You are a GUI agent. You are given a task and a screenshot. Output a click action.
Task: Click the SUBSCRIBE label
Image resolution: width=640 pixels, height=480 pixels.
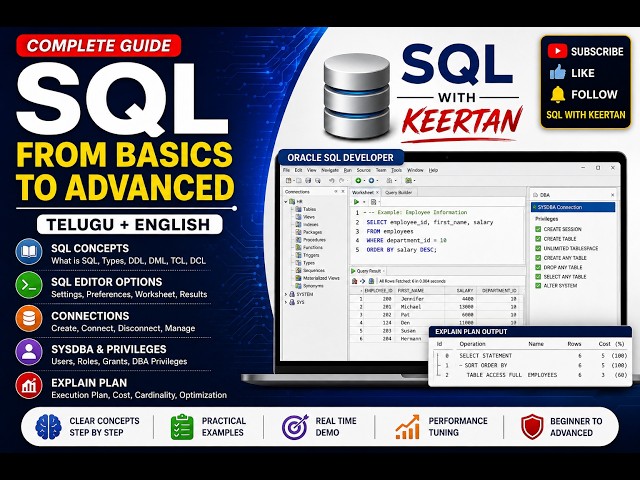pos(597,51)
